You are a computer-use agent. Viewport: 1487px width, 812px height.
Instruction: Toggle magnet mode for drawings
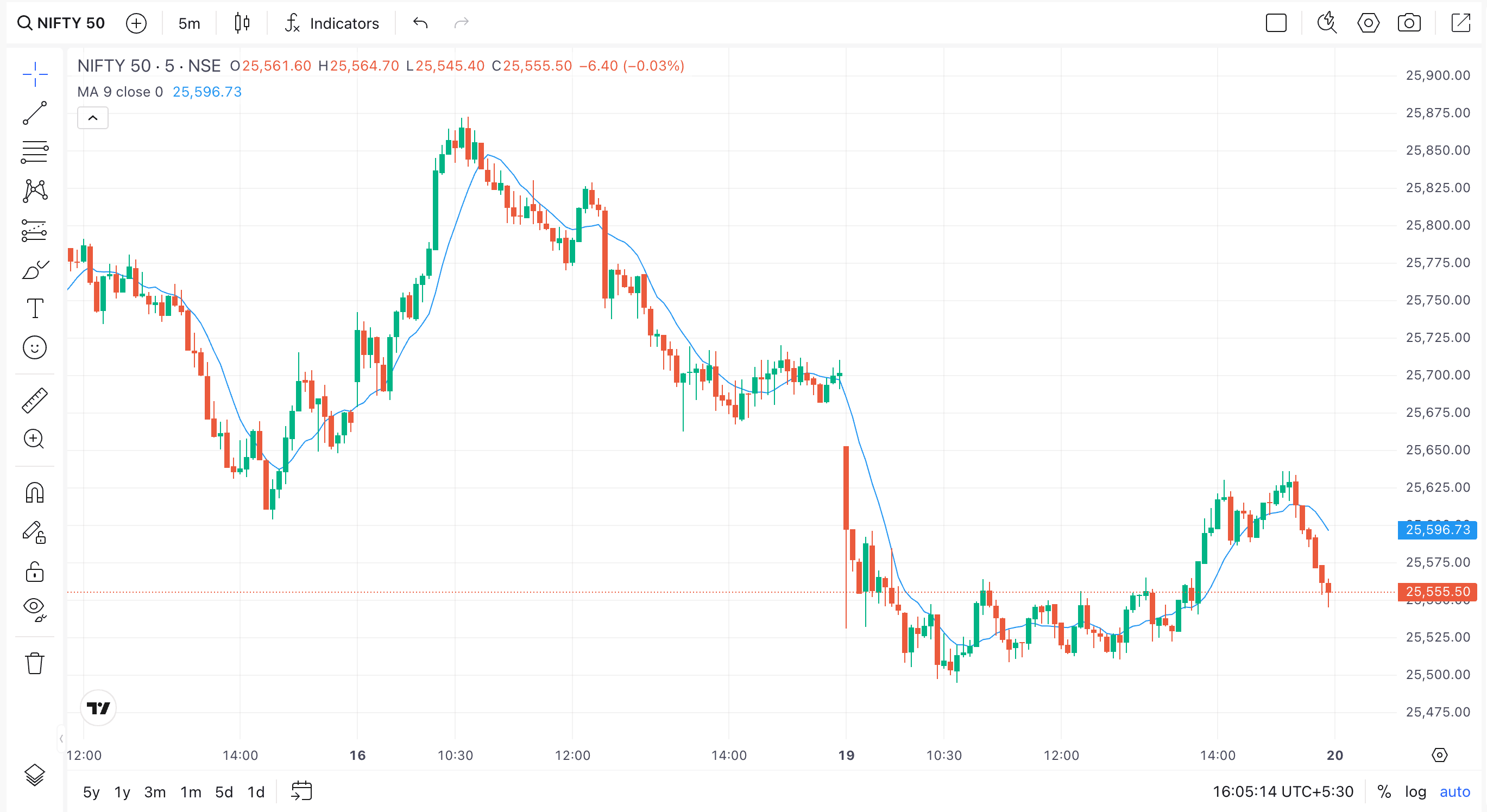coord(35,493)
